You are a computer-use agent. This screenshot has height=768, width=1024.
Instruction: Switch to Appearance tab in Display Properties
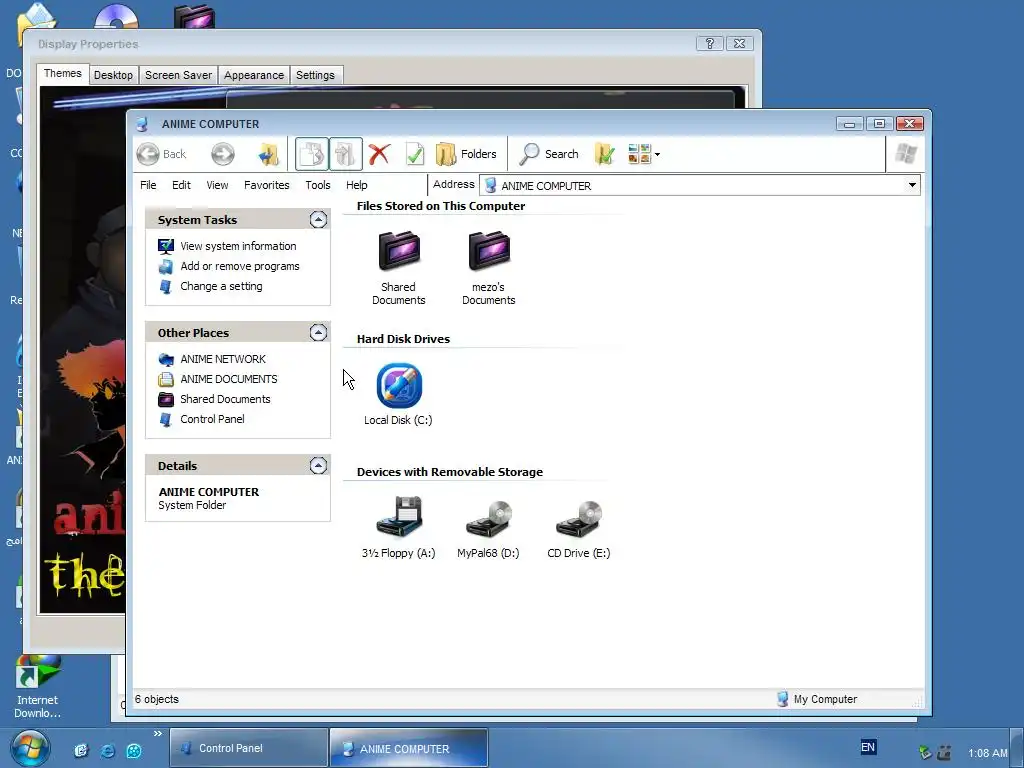point(254,75)
